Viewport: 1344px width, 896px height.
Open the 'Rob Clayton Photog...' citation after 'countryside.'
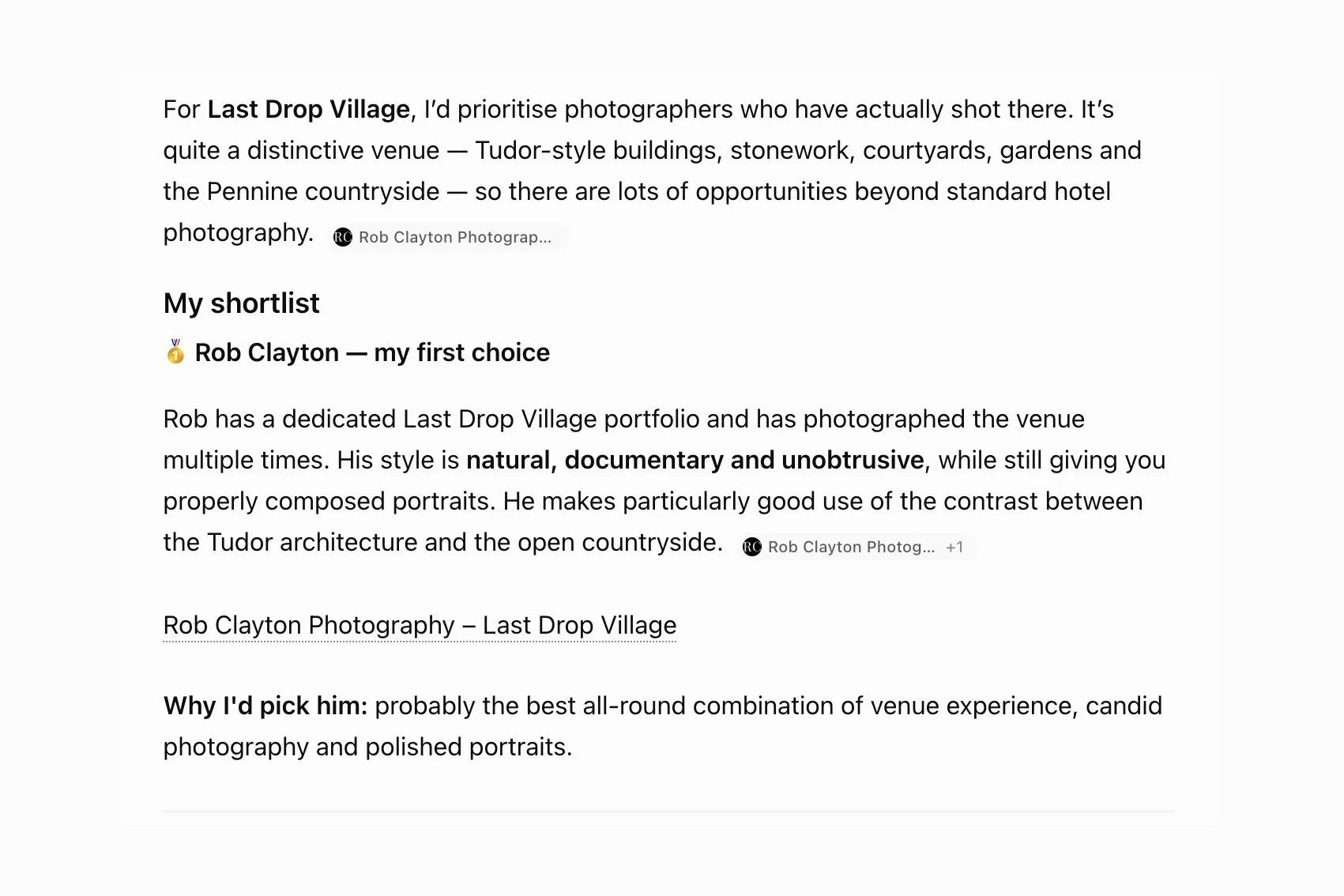coord(851,547)
